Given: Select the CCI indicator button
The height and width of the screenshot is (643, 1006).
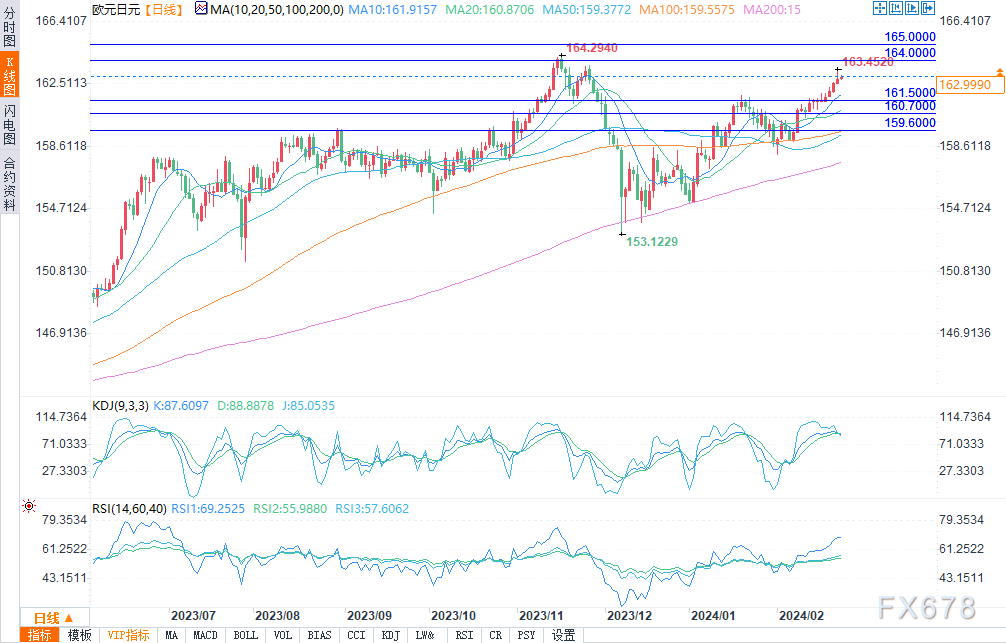Looking at the screenshot, I should pyautogui.click(x=357, y=635).
